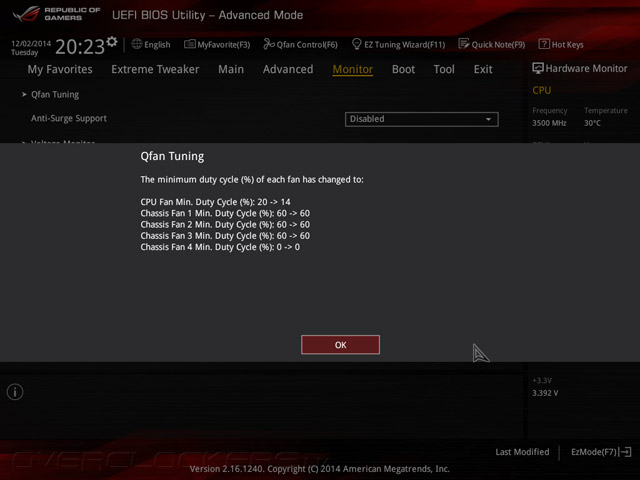
Task: Click the settings gear next to the clock
Action: tap(112, 42)
